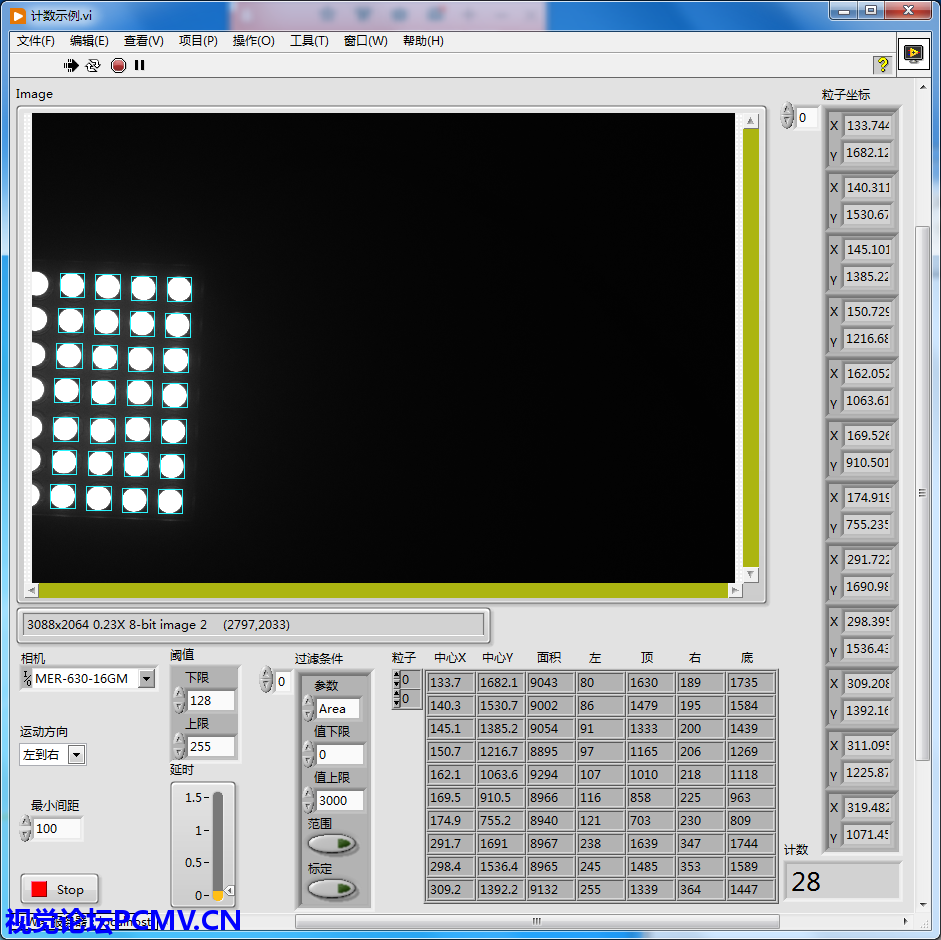Click the image display's scroll-down arrow
Image resolution: width=941 pixels, height=940 pixels.
pos(750,574)
